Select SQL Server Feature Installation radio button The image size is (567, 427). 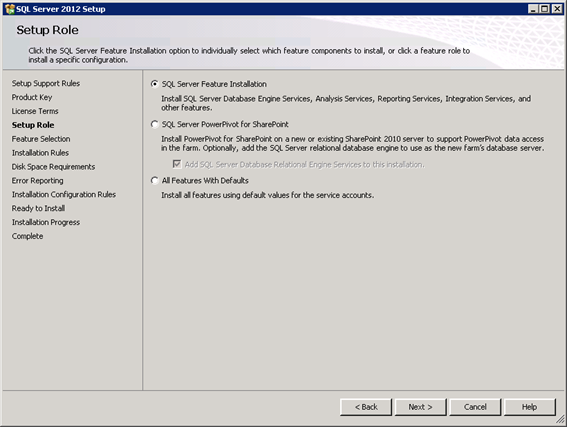pyautogui.click(x=155, y=84)
